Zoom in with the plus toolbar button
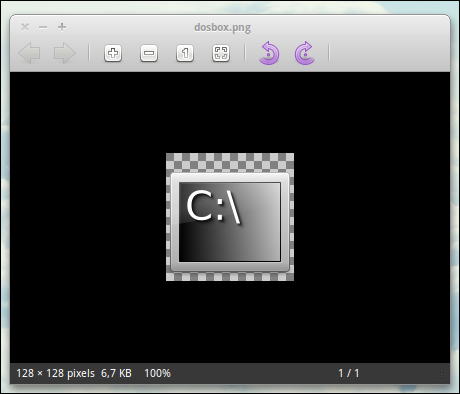Image resolution: width=460 pixels, height=394 pixels. (113, 53)
